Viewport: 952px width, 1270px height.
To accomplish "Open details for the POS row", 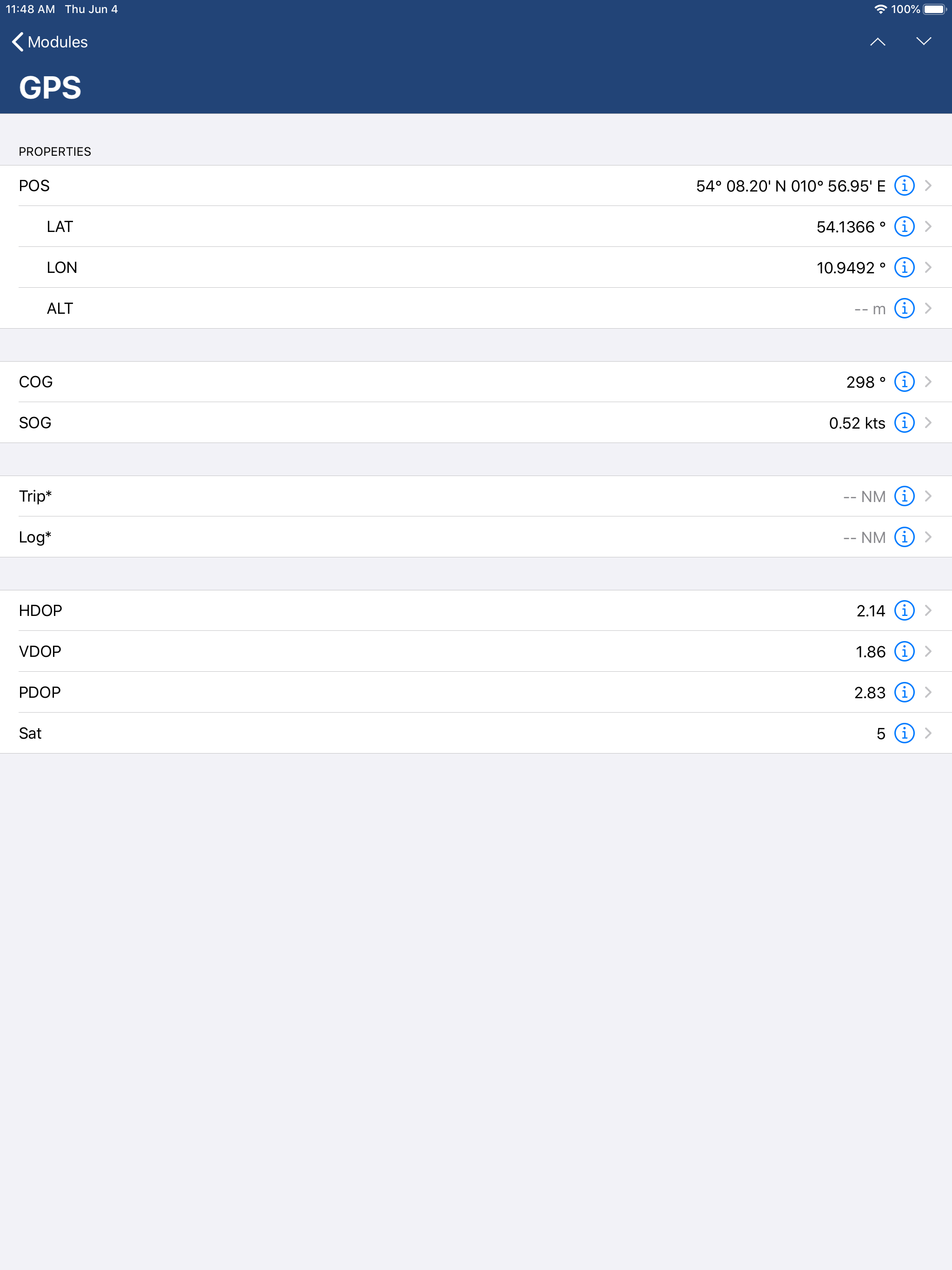I will coord(929,185).
